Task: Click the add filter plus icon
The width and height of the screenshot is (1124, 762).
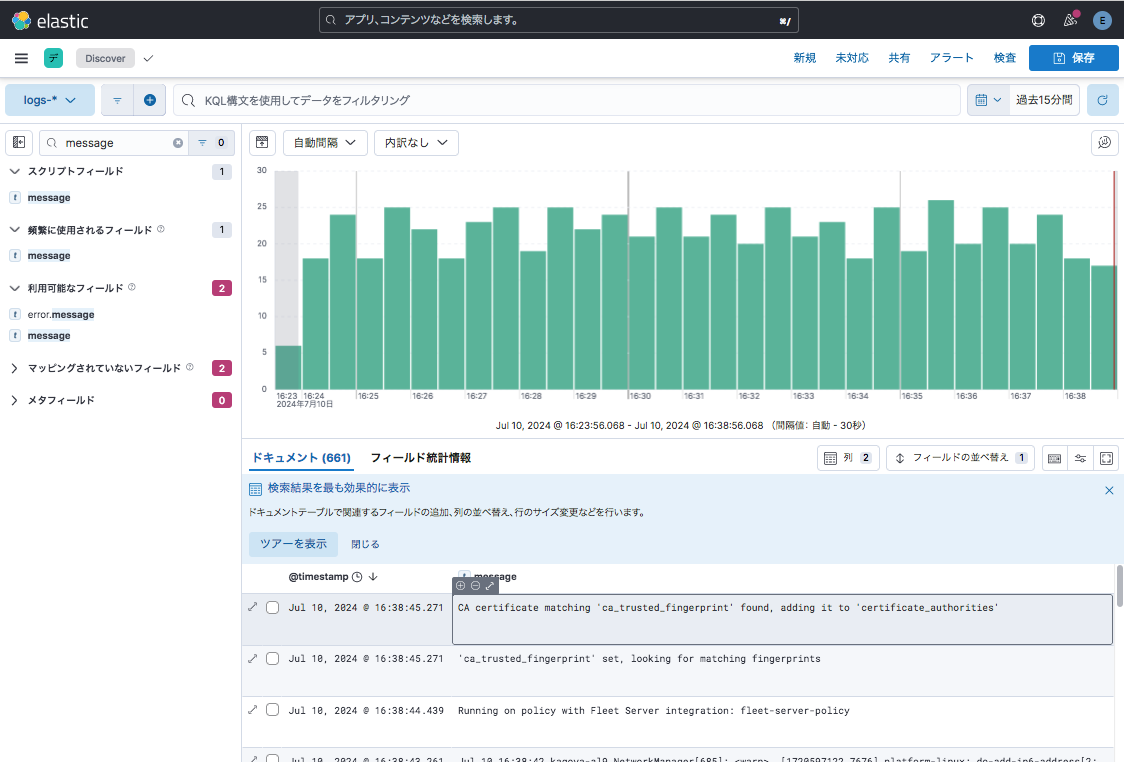Action: [150, 100]
